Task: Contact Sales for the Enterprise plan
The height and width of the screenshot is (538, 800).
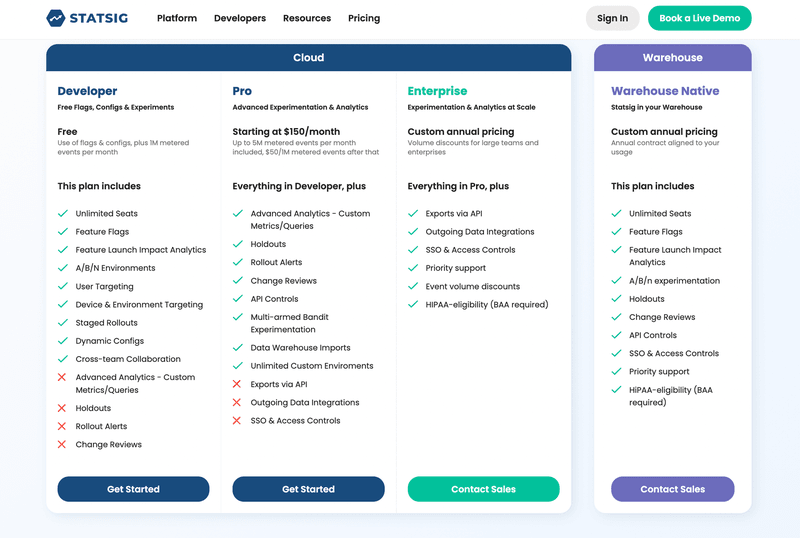Action: (x=483, y=489)
